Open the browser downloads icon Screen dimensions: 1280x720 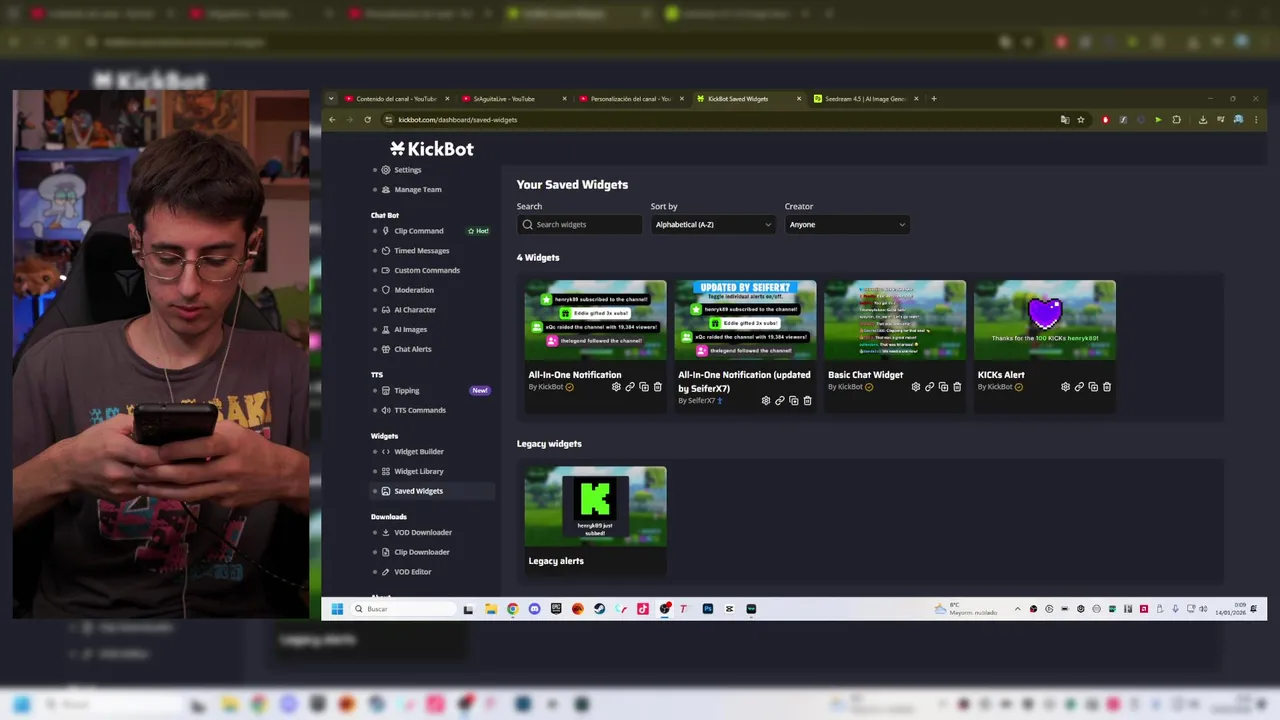pos(1202,120)
